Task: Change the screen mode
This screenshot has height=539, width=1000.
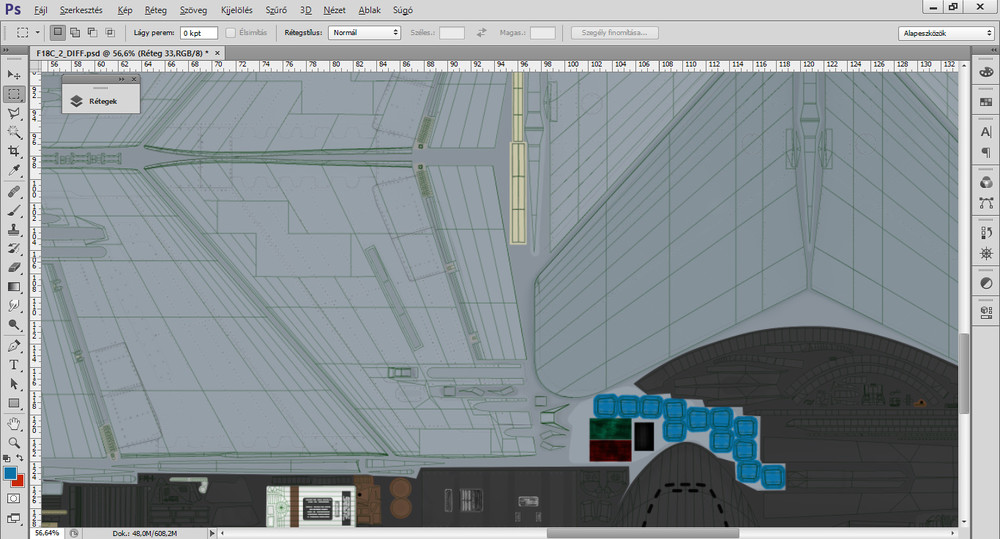Action: click(14, 518)
